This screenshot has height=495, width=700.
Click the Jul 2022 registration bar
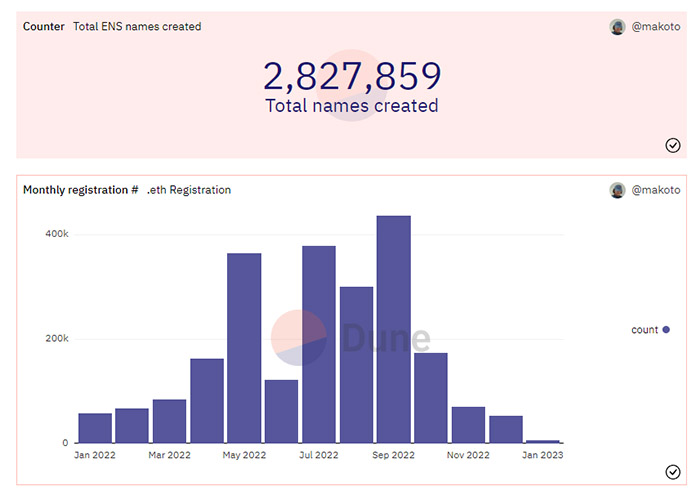tap(319, 345)
